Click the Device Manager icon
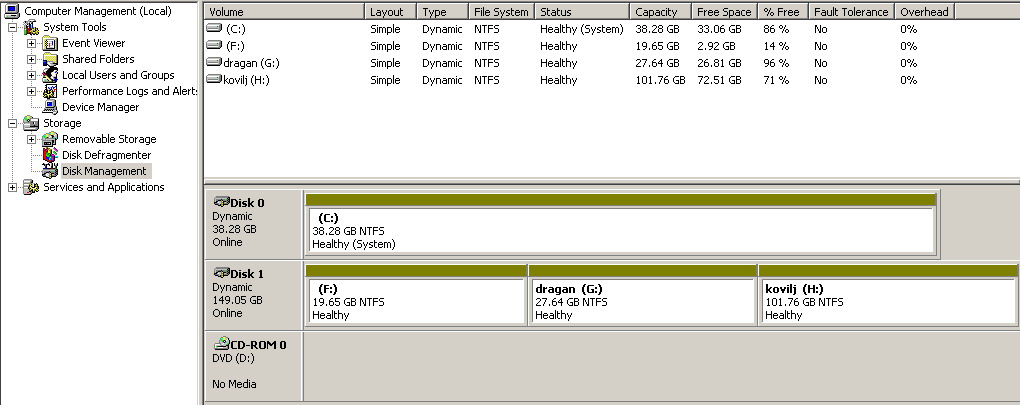The height and width of the screenshot is (405, 1020). click(50, 107)
